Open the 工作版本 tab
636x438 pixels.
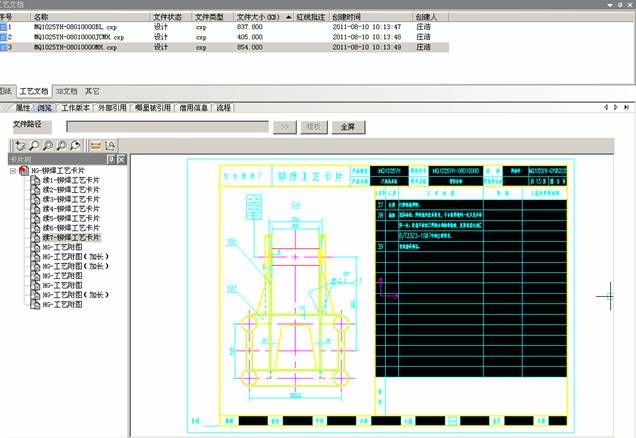coord(75,107)
